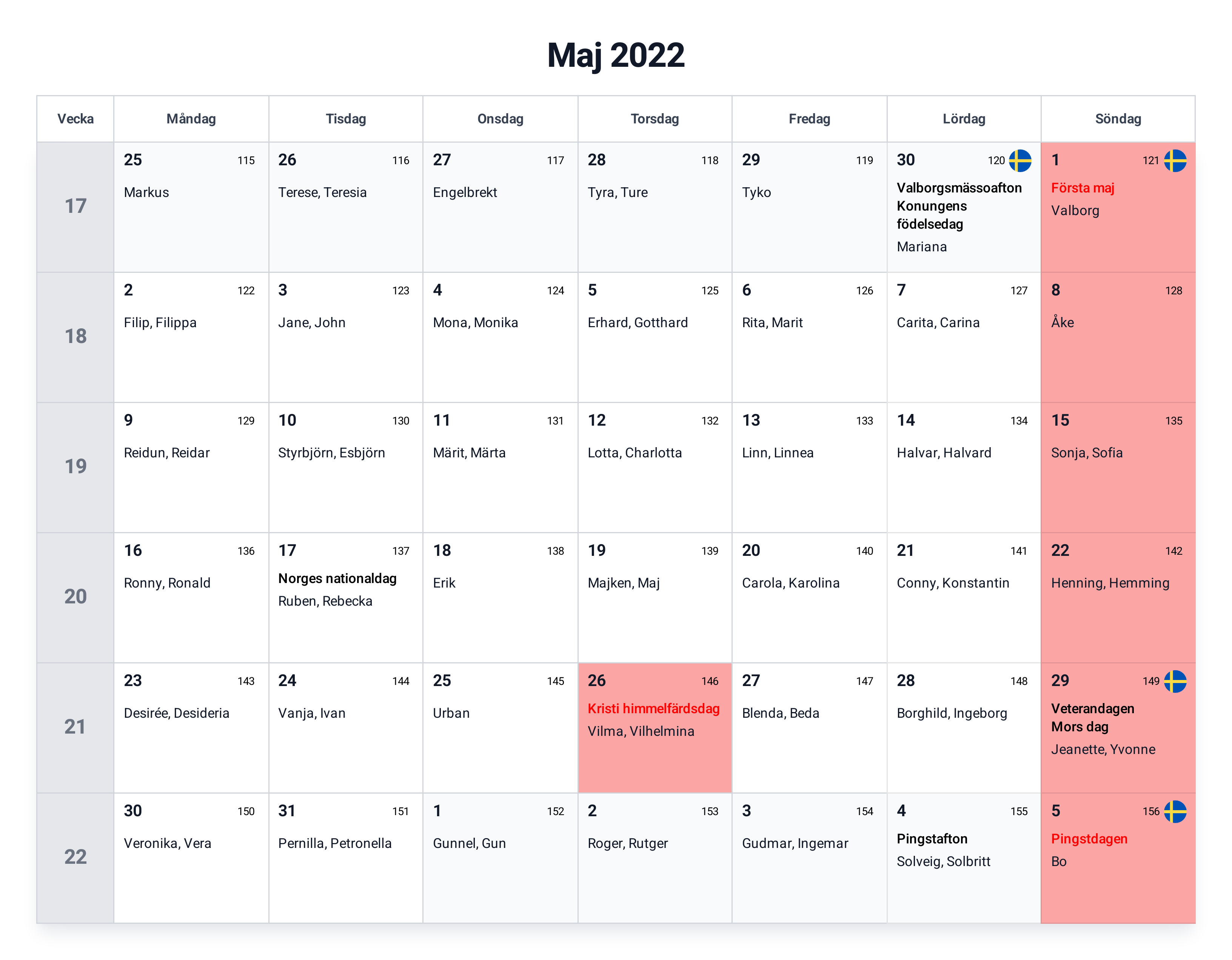Click the flag icon on June 5

coord(1175,812)
